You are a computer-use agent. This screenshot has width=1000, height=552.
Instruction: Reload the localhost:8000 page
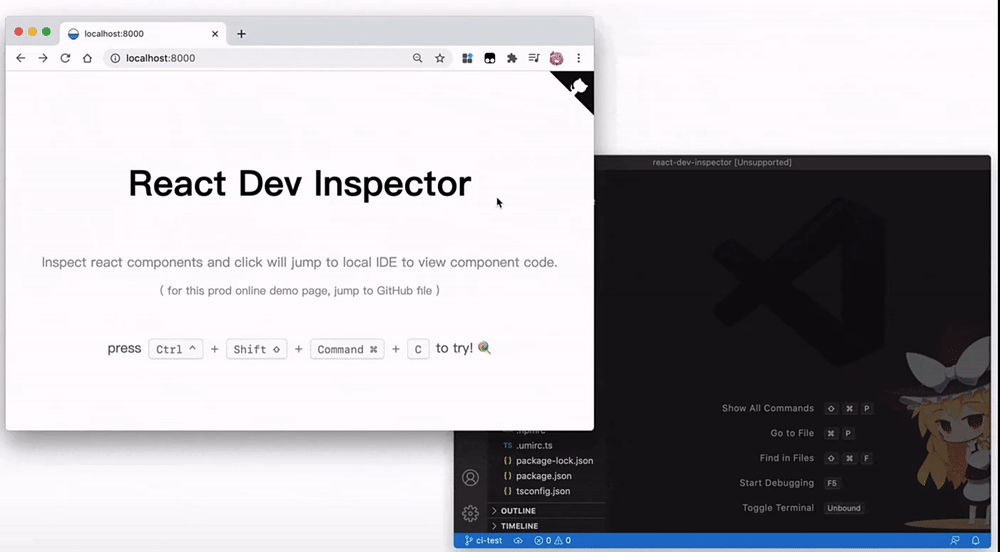[65, 58]
